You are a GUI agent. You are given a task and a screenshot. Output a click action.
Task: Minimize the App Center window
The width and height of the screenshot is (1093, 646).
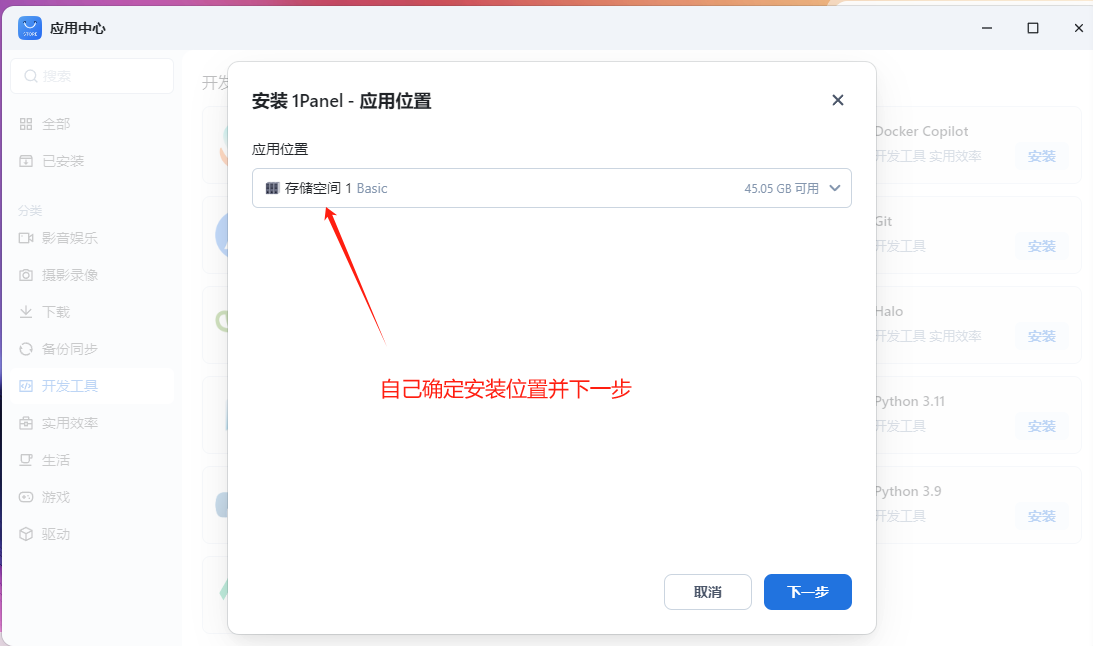pyautogui.click(x=987, y=28)
